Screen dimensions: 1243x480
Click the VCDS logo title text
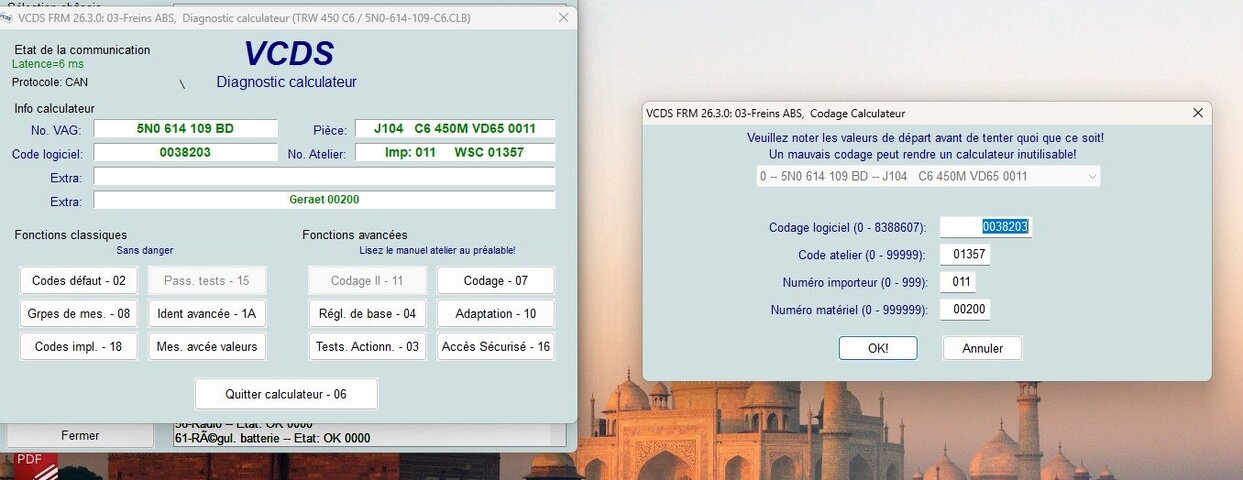point(289,54)
